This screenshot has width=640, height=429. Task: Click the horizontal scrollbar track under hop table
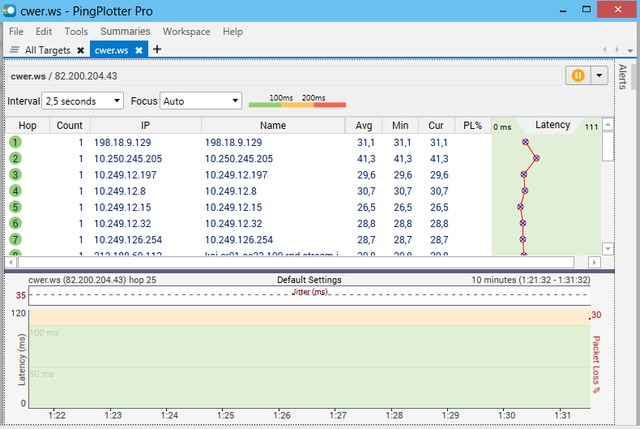296,262
